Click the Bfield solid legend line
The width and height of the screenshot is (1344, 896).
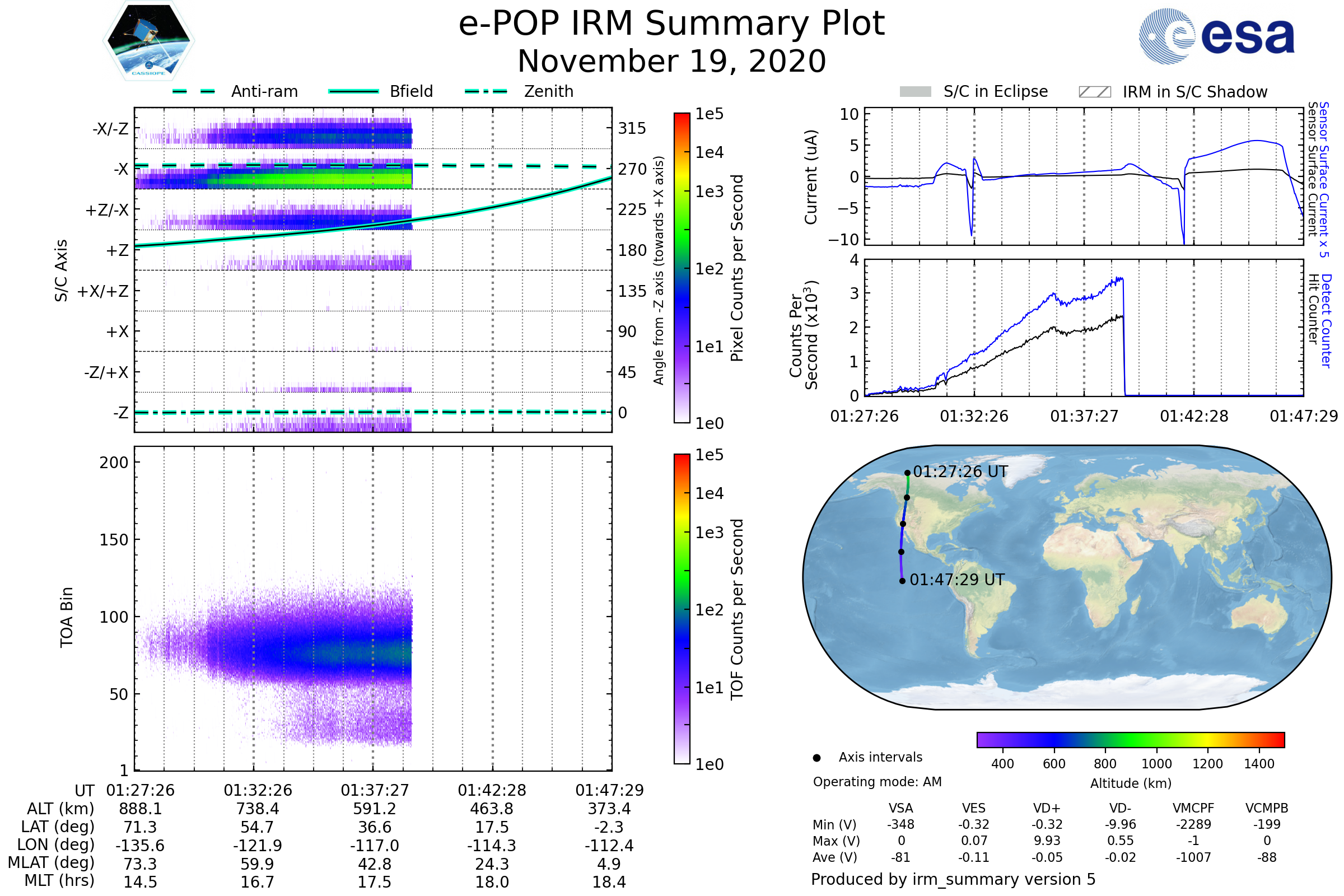pyautogui.click(x=354, y=91)
